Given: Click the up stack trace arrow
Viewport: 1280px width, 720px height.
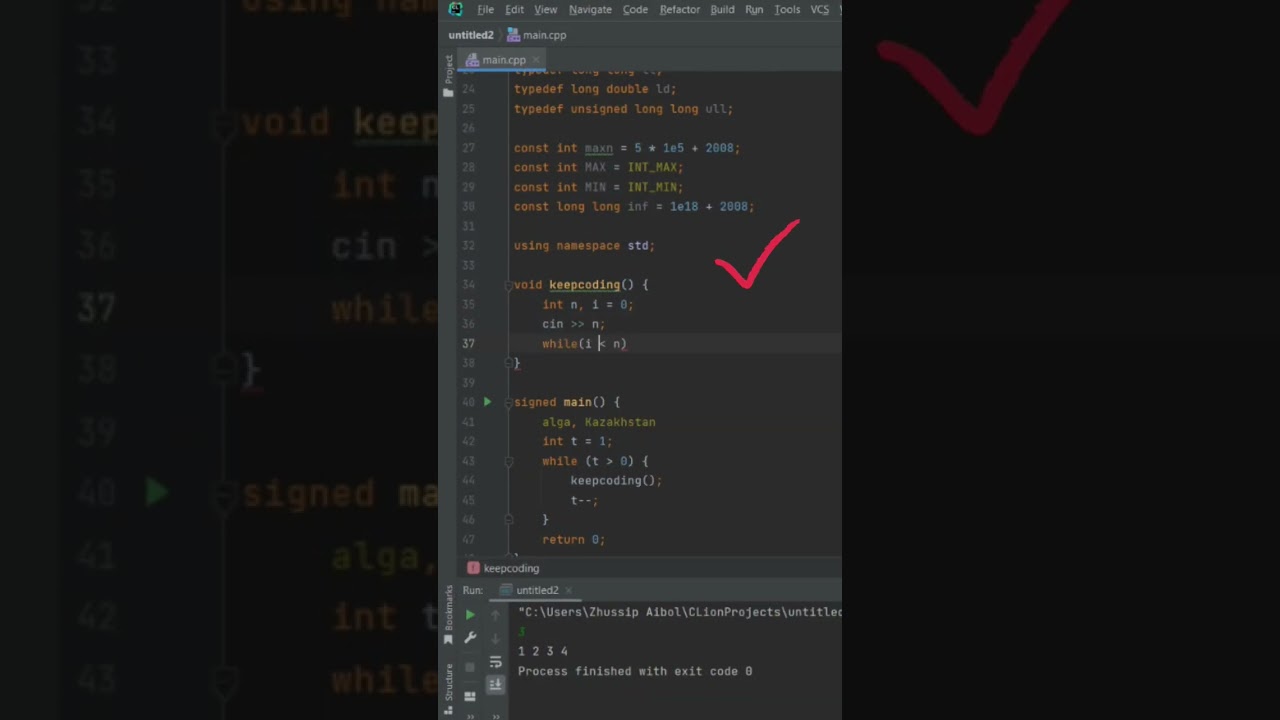Looking at the screenshot, I should (x=495, y=615).
